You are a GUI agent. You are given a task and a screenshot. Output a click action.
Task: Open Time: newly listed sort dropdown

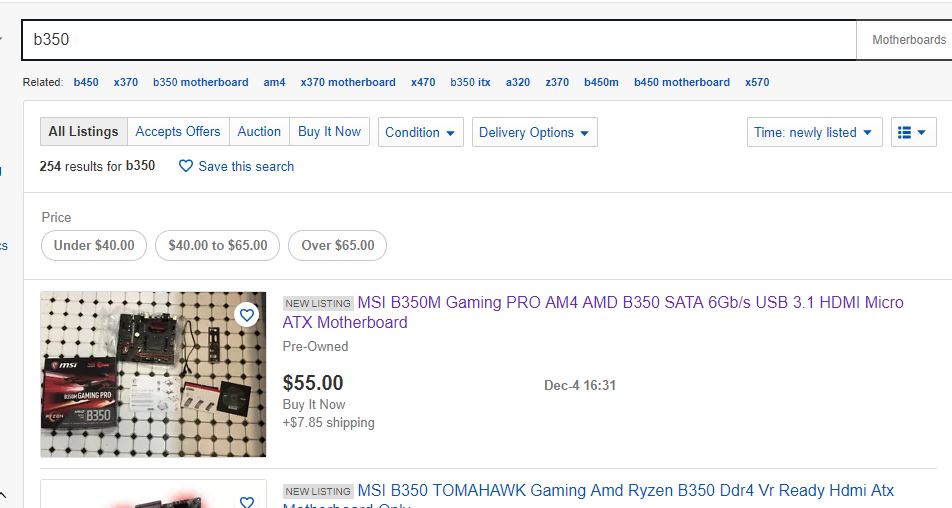[814, 132]
